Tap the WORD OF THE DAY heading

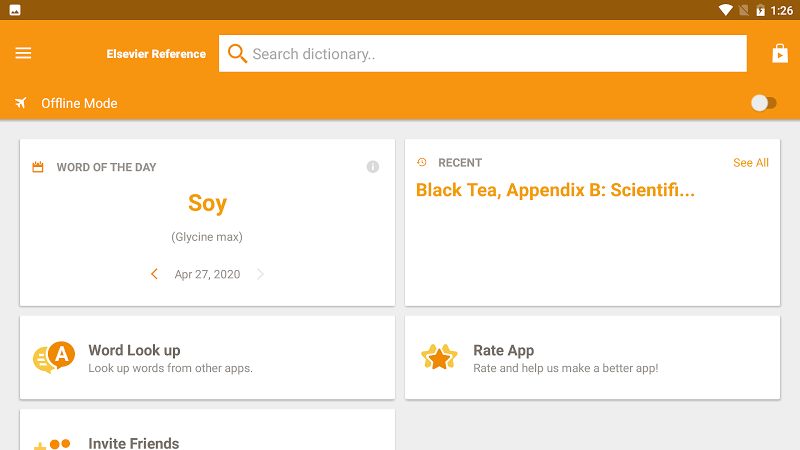pos(106,167)
